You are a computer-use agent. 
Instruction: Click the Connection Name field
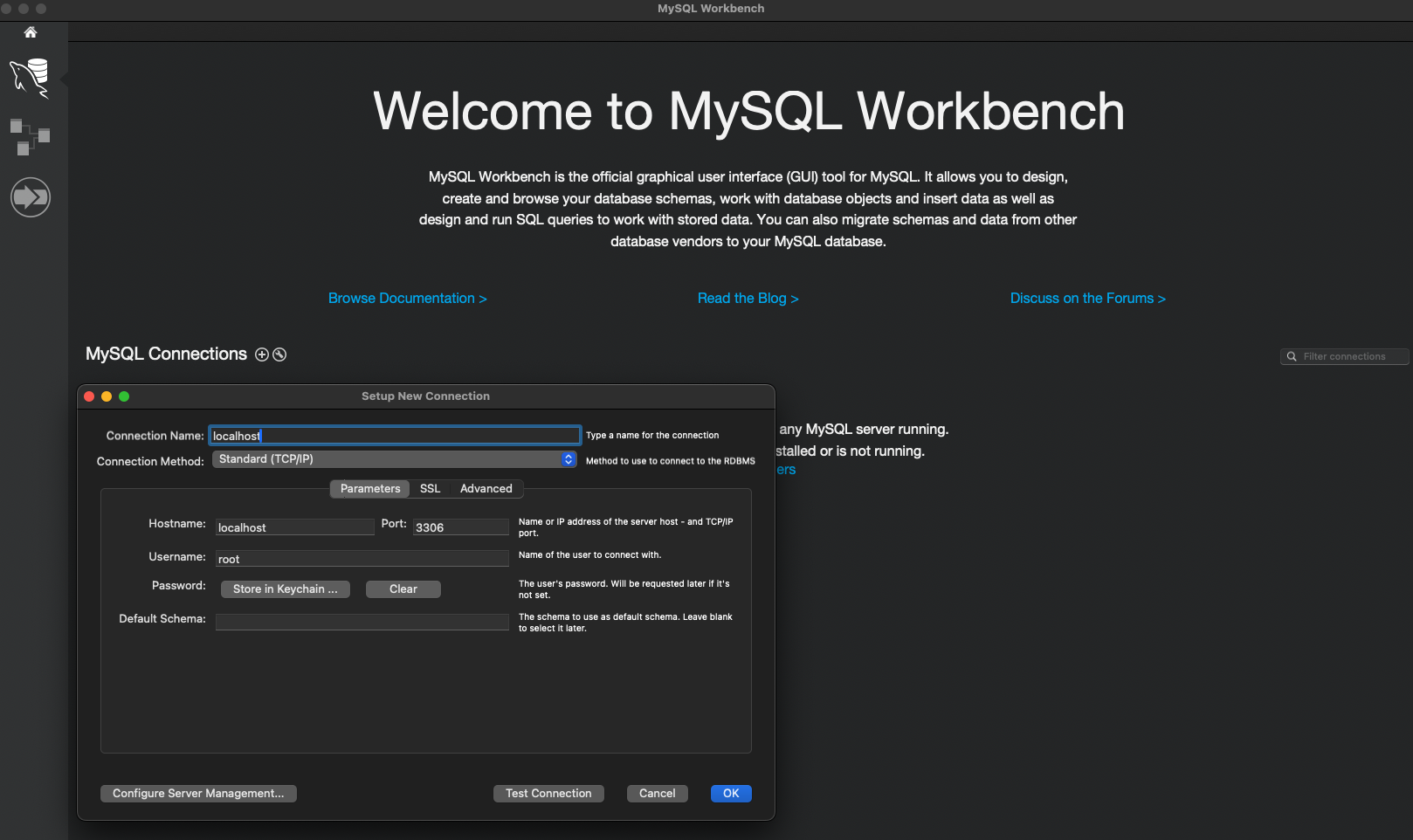point(395,436)
